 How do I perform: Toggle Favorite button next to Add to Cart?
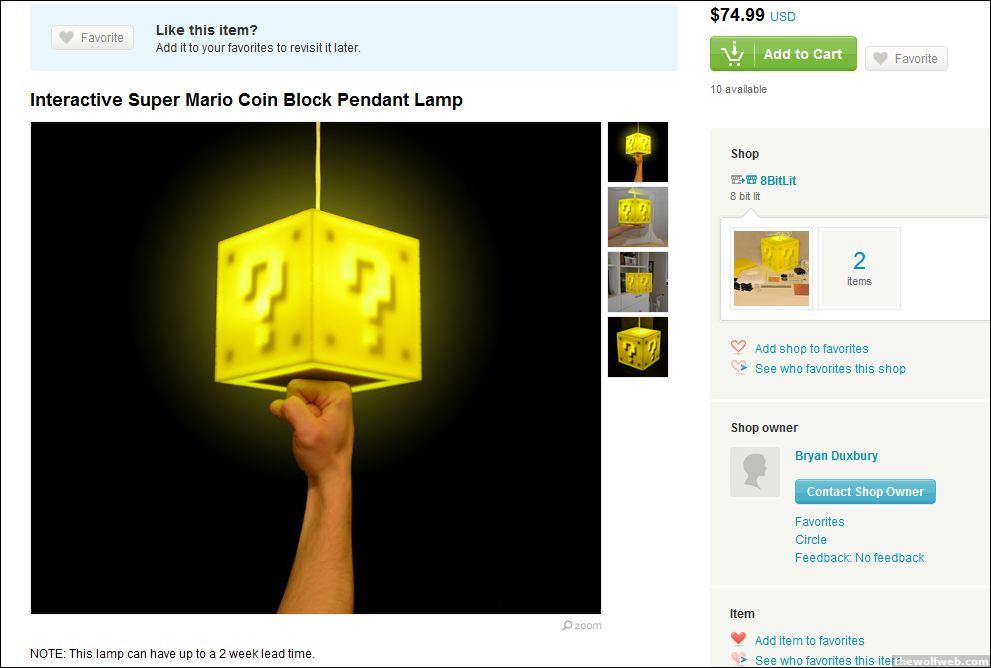(x=906, y=58)
